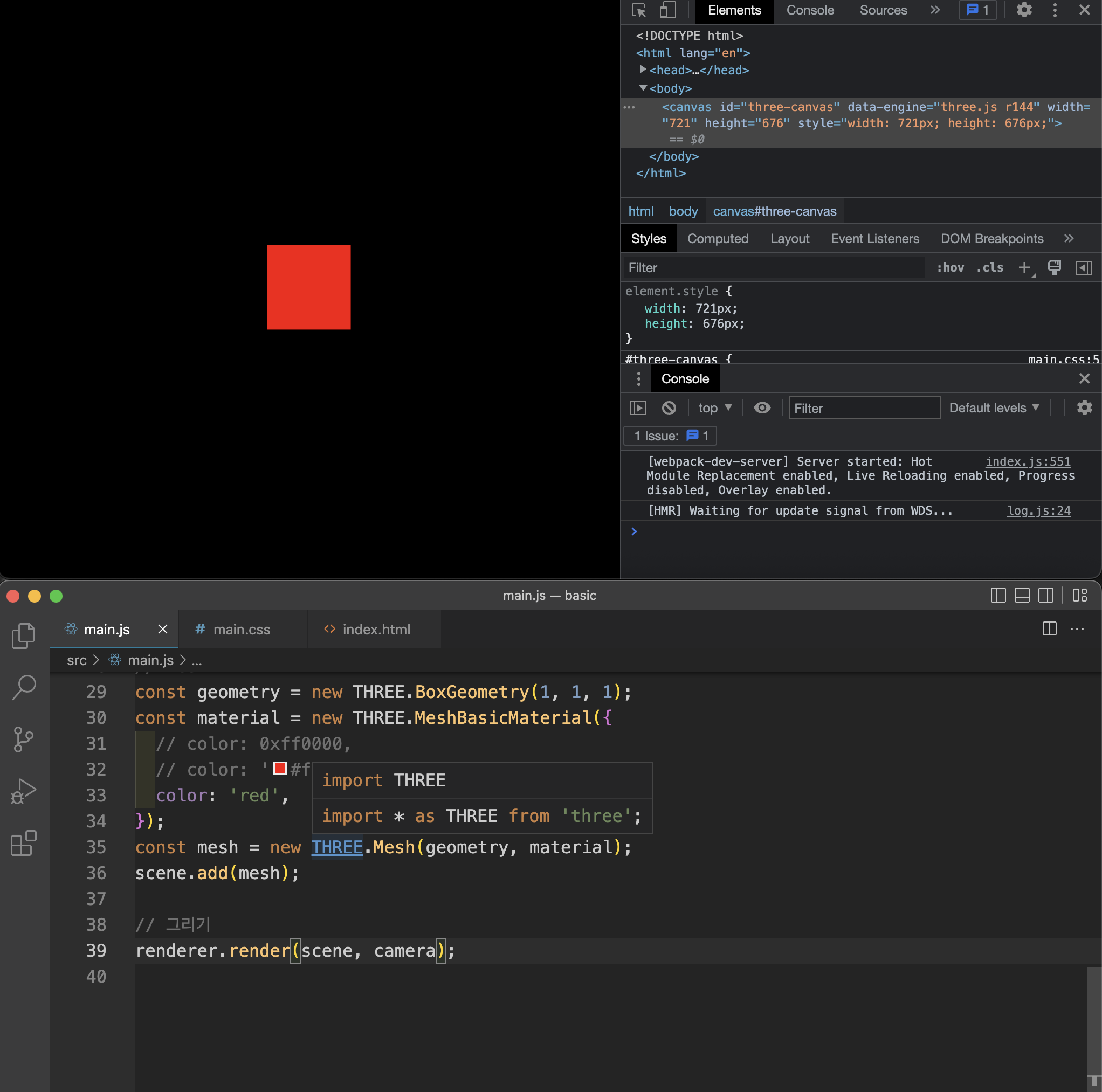Click the red color swatch on line 32
1102x1092 pixels.
(279, 768)
